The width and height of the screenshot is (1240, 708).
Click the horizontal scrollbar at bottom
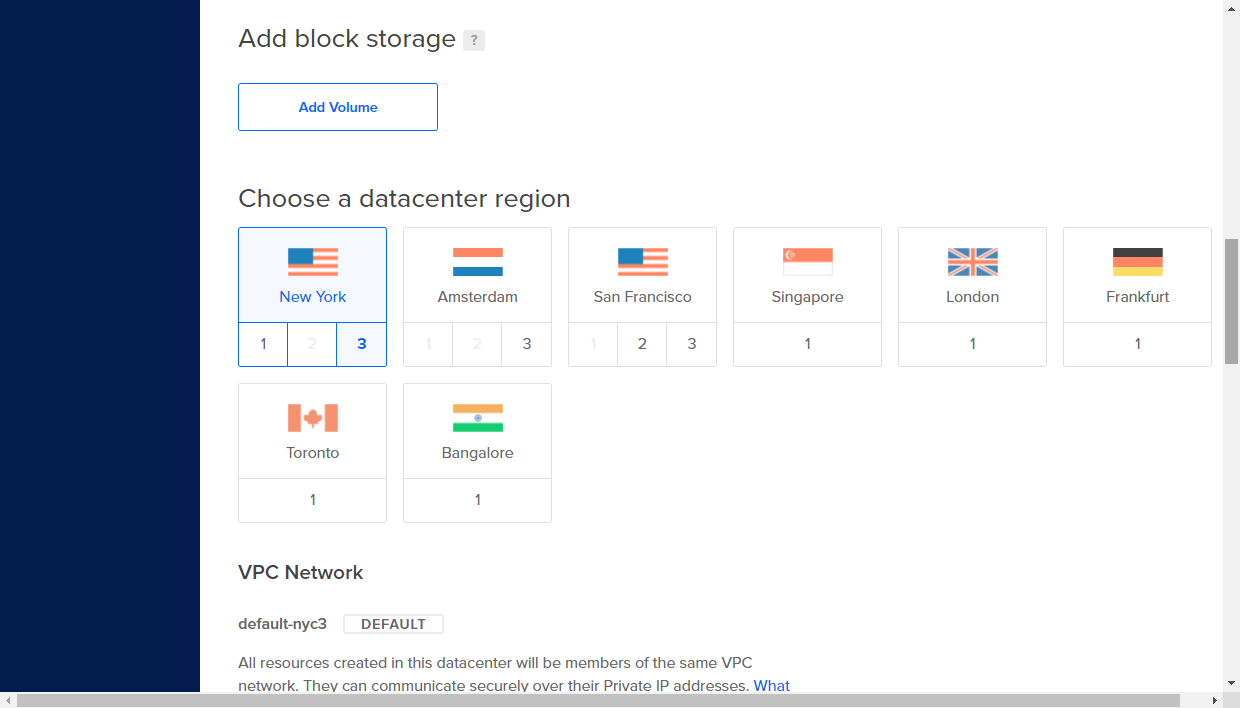pyautogui.click(x=598, y=700)
